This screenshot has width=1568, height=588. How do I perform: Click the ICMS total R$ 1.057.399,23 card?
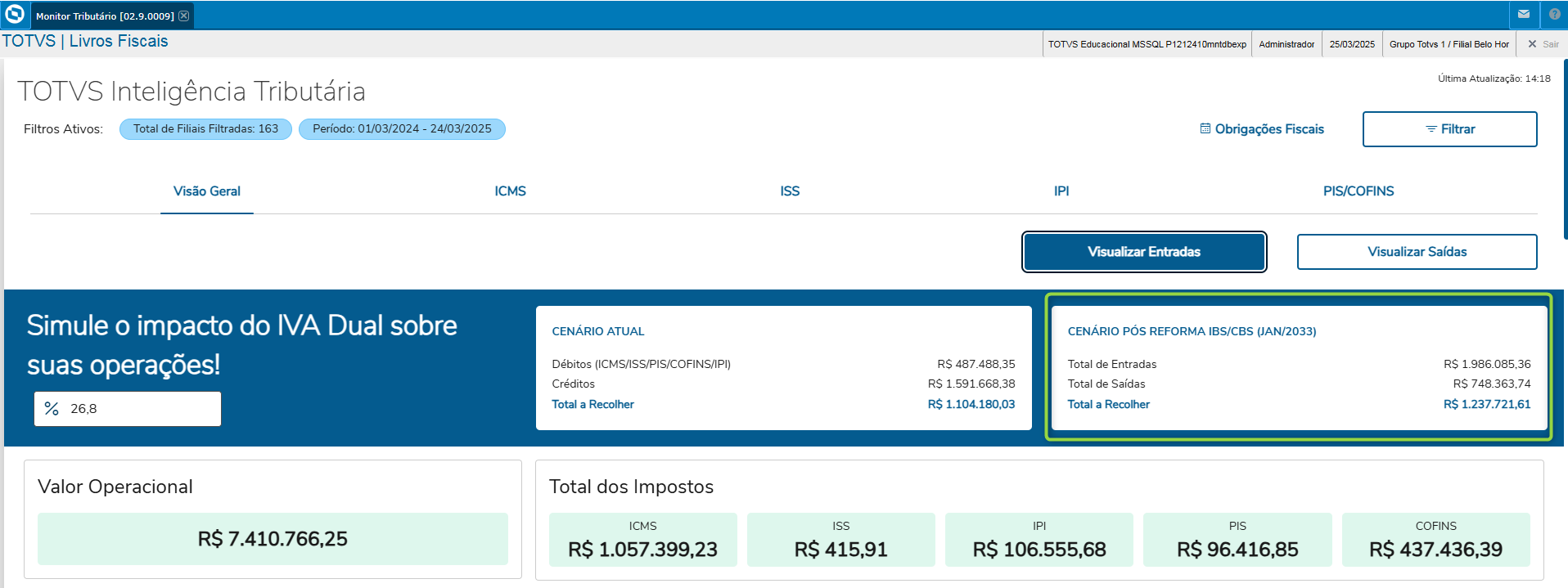(643, 540)
